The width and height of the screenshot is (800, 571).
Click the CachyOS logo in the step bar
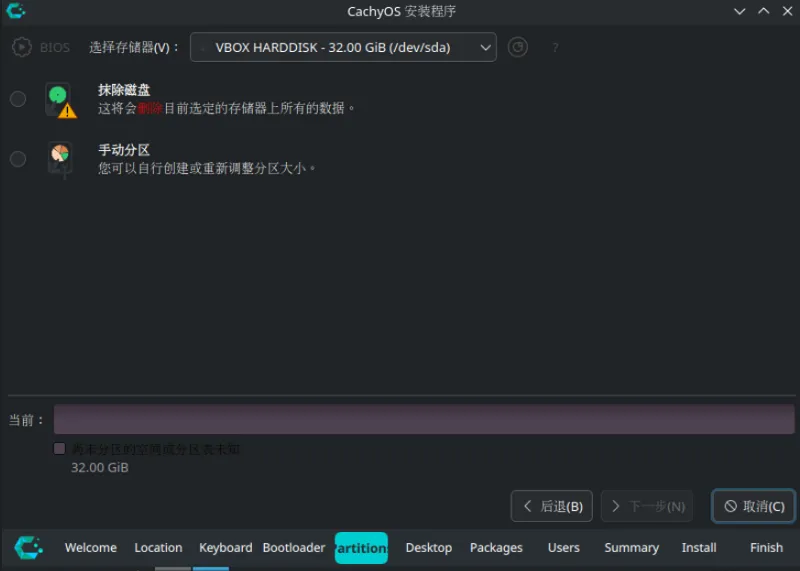(29, 548)
